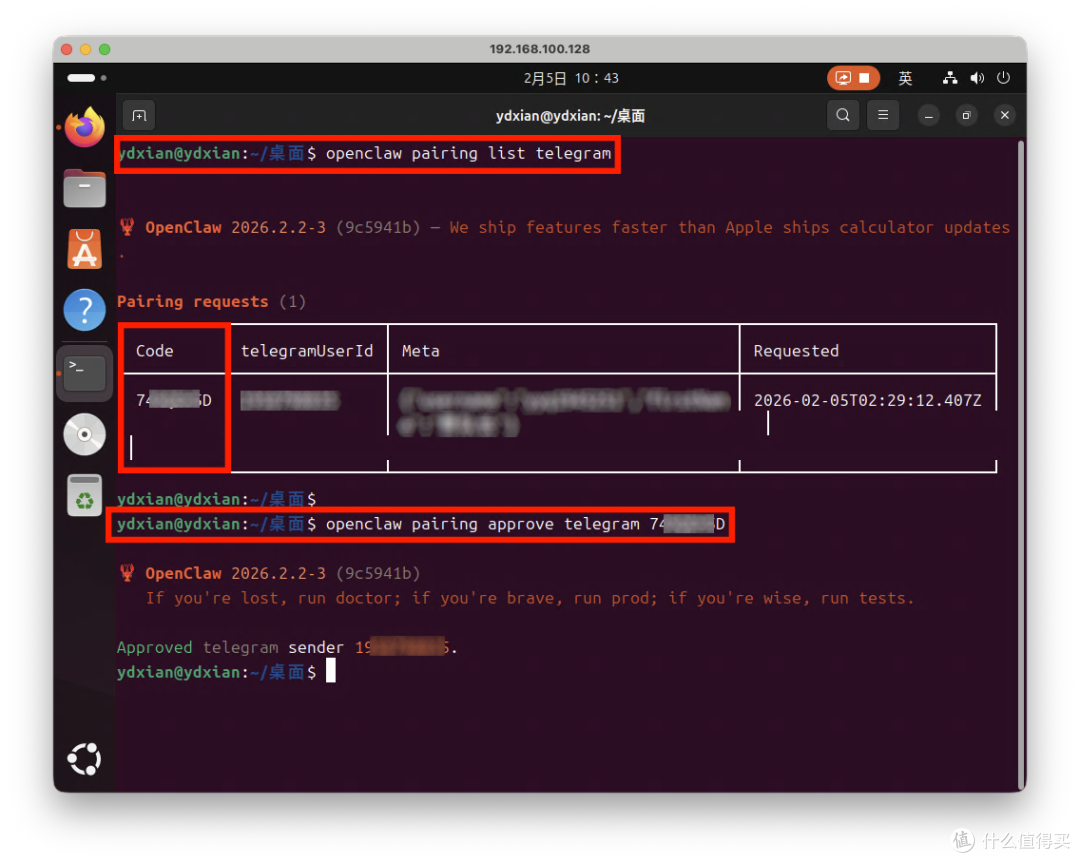
Task: Click the 192.168.100.128 window title
Action: click(539, 49)
